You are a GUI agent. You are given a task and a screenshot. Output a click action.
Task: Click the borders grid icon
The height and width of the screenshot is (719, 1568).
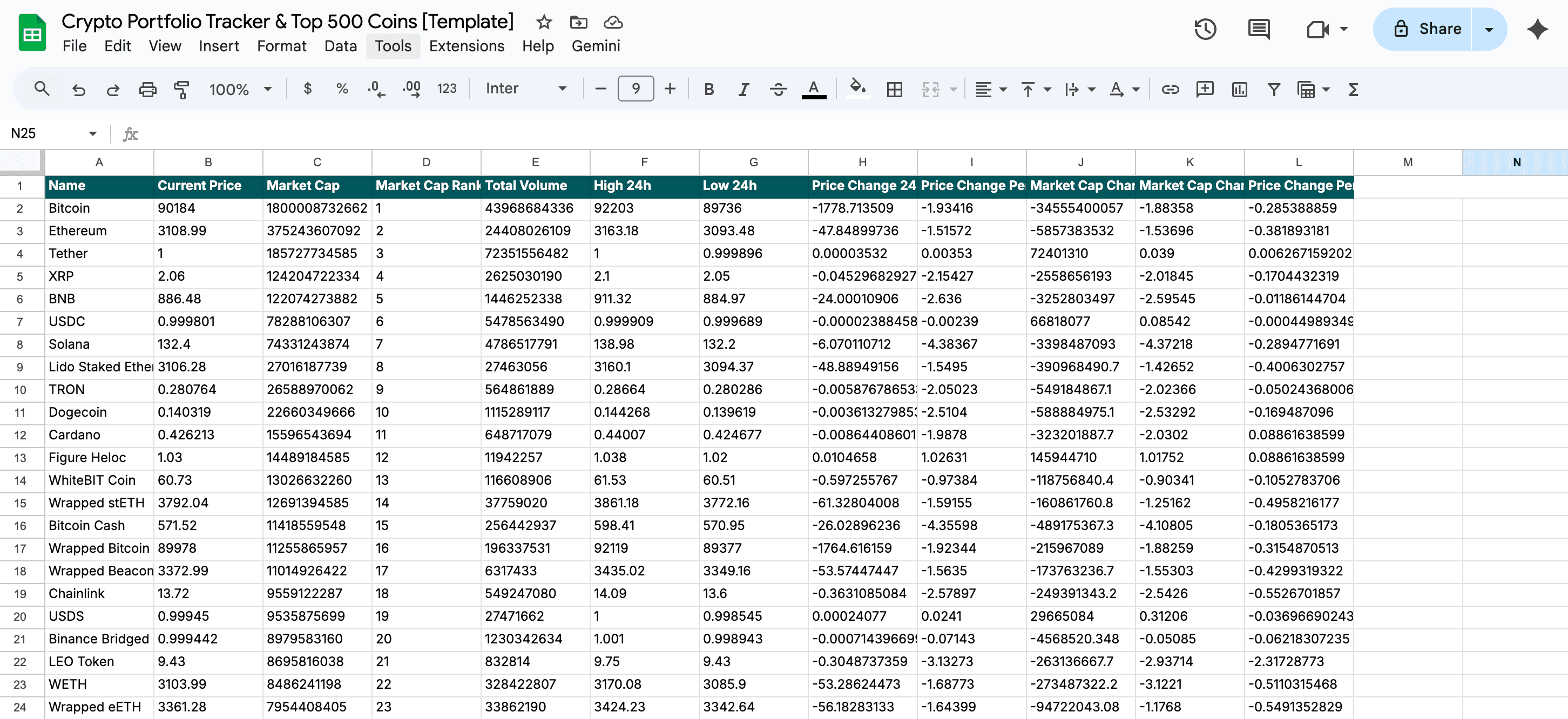tap(894, 90)
